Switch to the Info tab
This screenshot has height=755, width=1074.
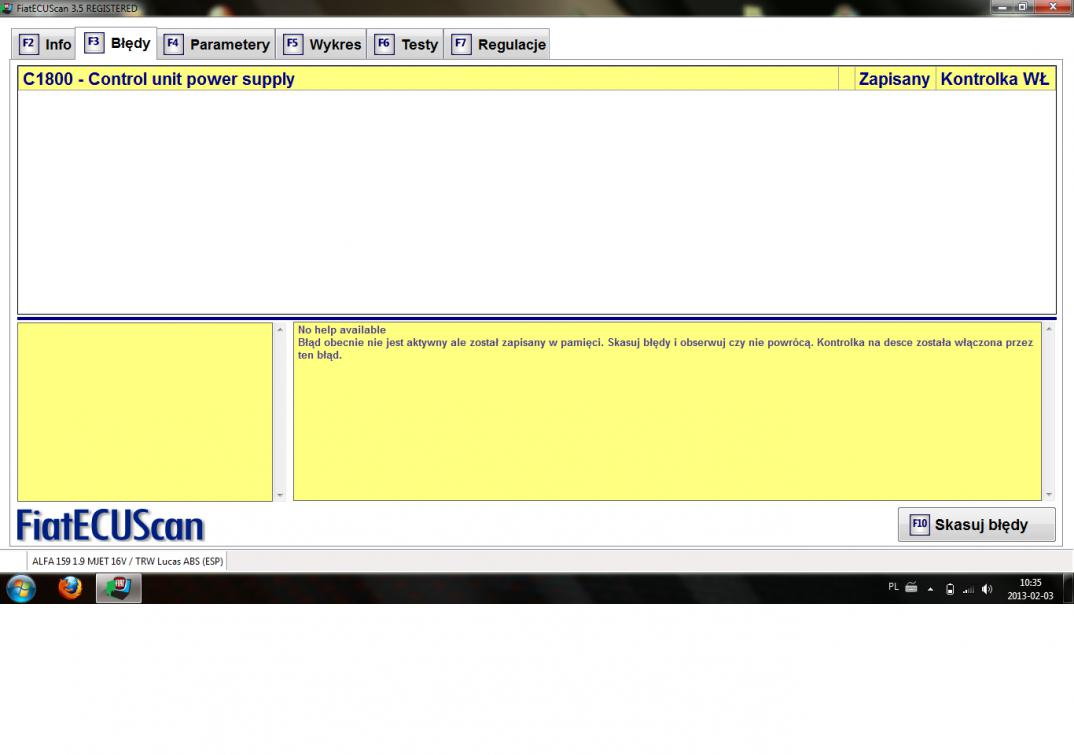[45, 45]
